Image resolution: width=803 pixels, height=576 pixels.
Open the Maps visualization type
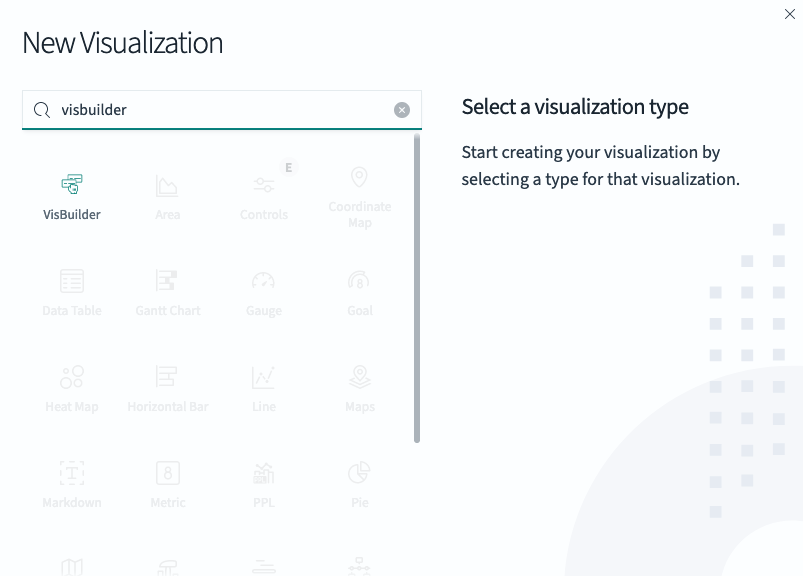pyautogui.click(x=359, y=386)
